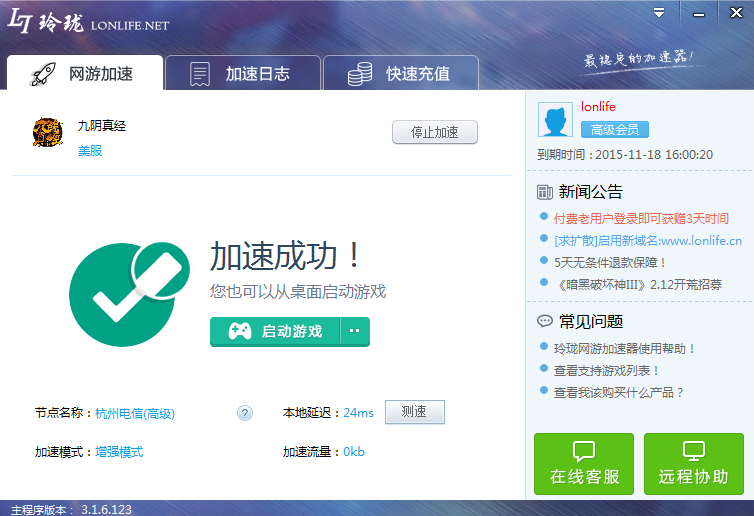Open 在线客服 online support
Viewport: 754px width, 516px height.
(x=584, y=464)
